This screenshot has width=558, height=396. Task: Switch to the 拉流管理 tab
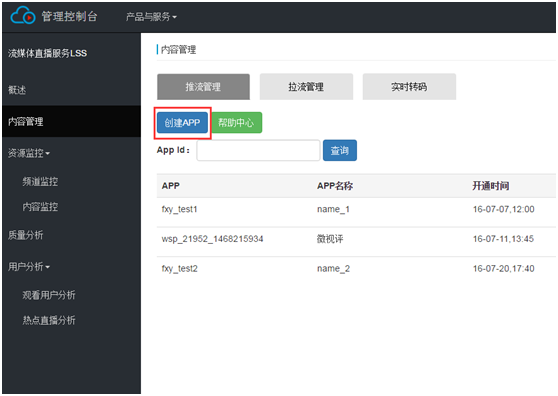point(306,87)
